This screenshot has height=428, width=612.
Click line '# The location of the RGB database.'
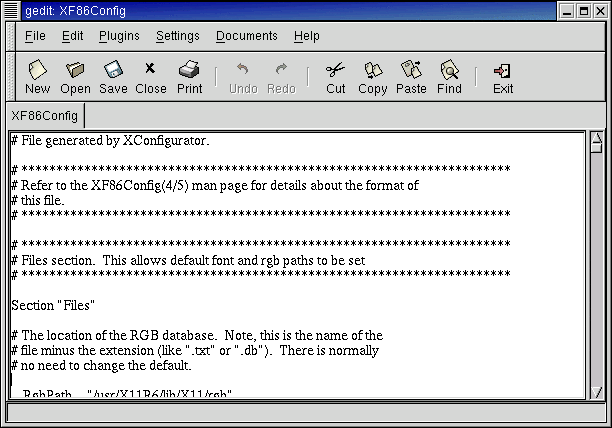(x=197, y=336)
